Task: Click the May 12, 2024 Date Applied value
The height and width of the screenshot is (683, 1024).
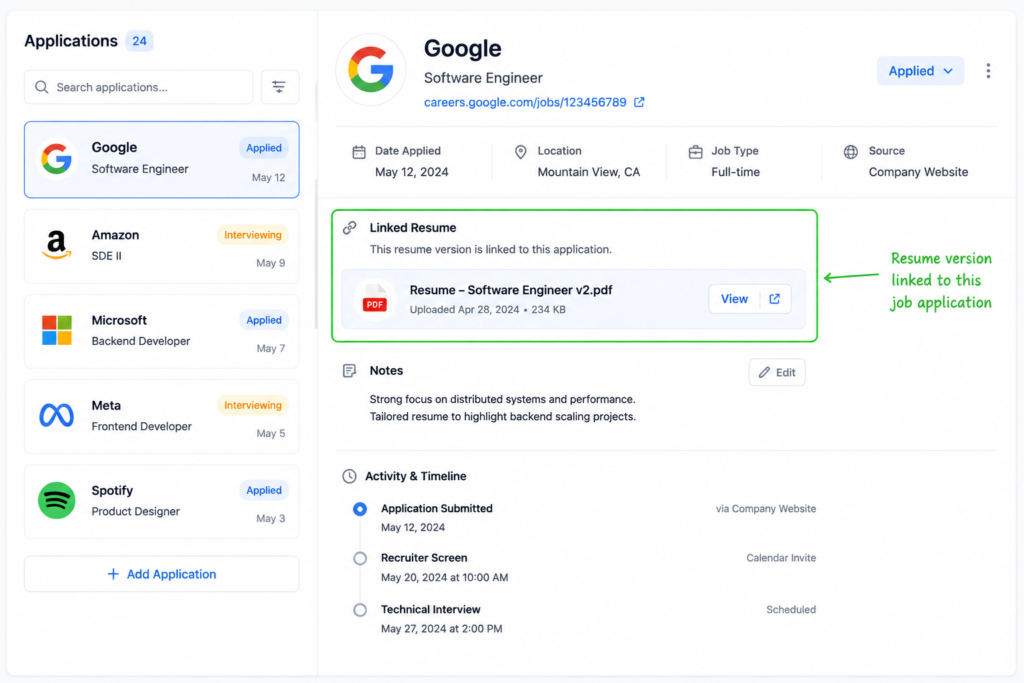Action: coord(411,172)
